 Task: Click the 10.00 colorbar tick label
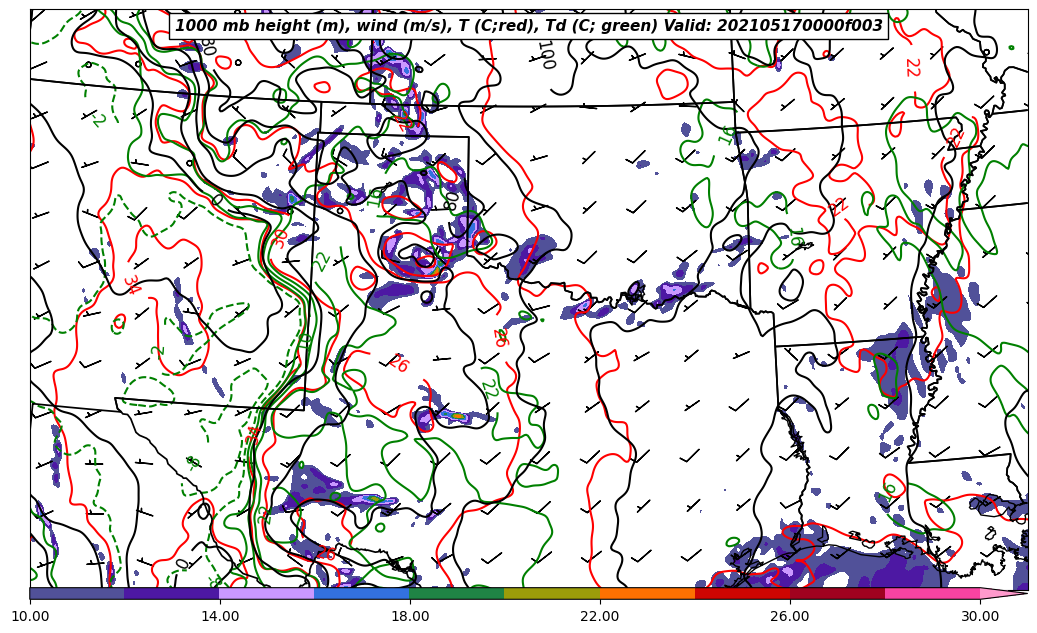pos(30,616)
